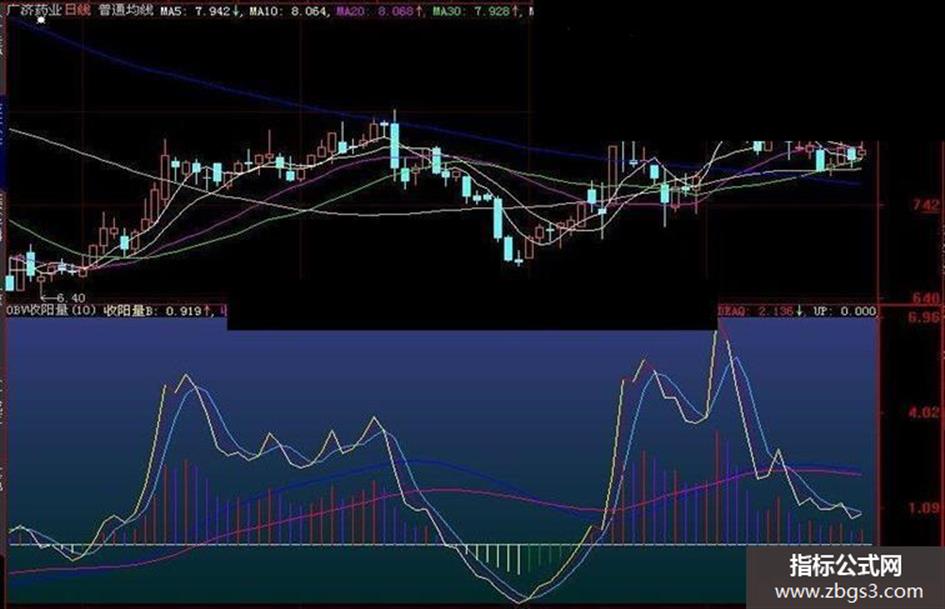The width and height of the screenshot is (945, 609).
Task: Click the 6.40 price axis label
Action: click(x=926, y=298)
